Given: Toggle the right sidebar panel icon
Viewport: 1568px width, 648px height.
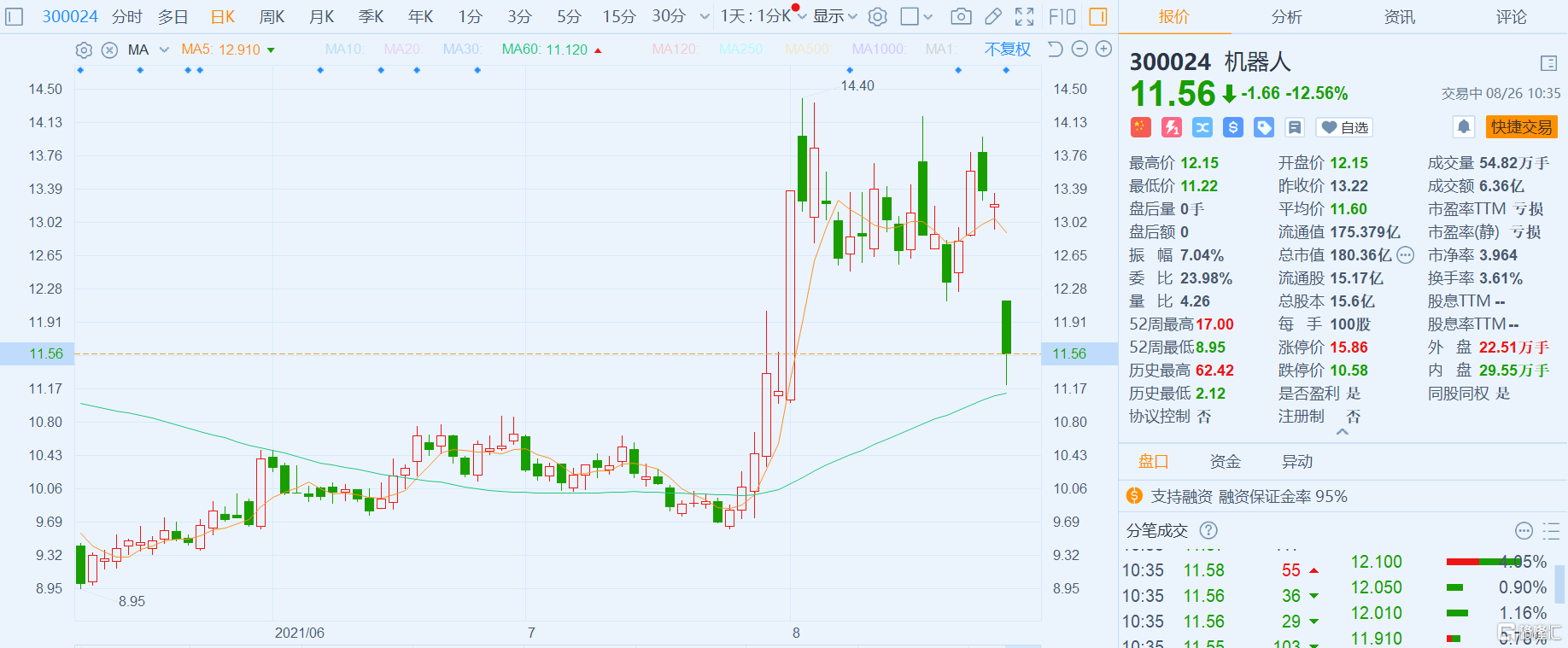Looking at the screenshot, I should (x=1098, y=16).
